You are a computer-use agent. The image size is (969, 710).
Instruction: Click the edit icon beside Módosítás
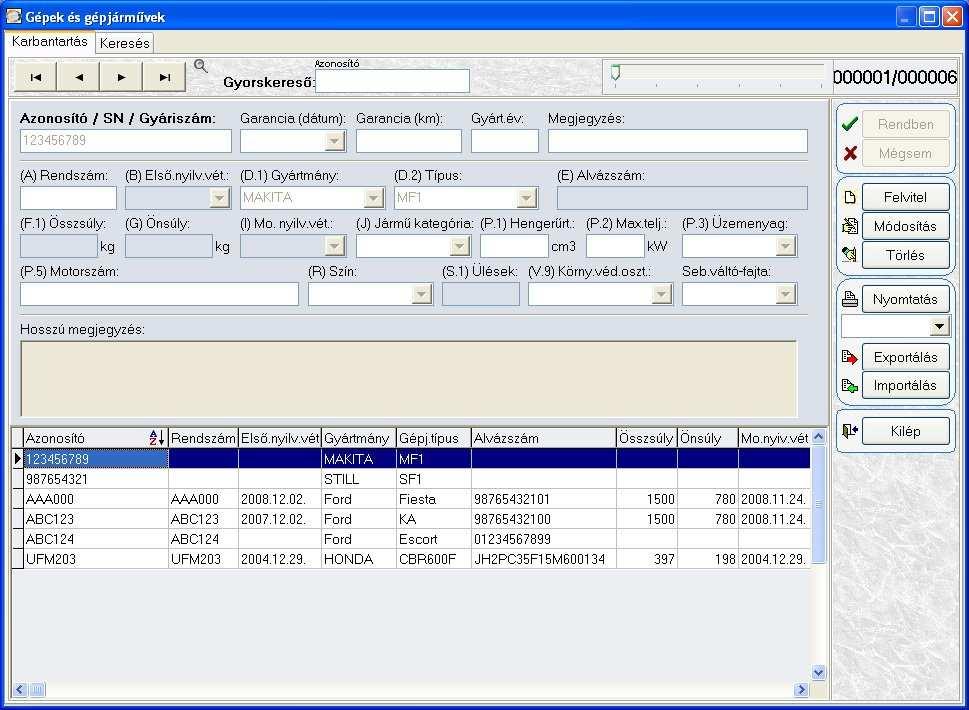pos(850,226)
